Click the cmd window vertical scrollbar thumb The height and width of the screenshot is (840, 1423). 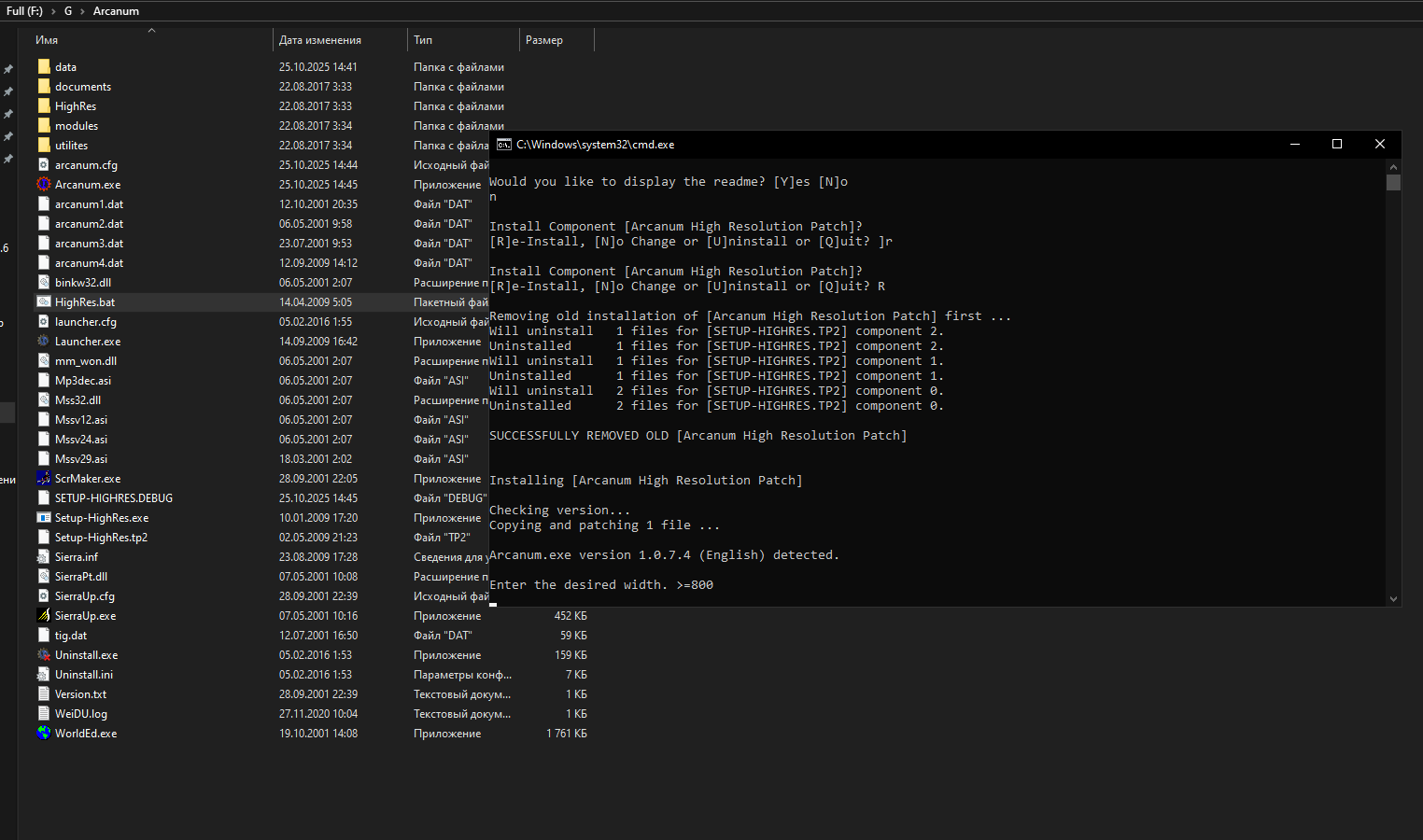[1393, 182]
